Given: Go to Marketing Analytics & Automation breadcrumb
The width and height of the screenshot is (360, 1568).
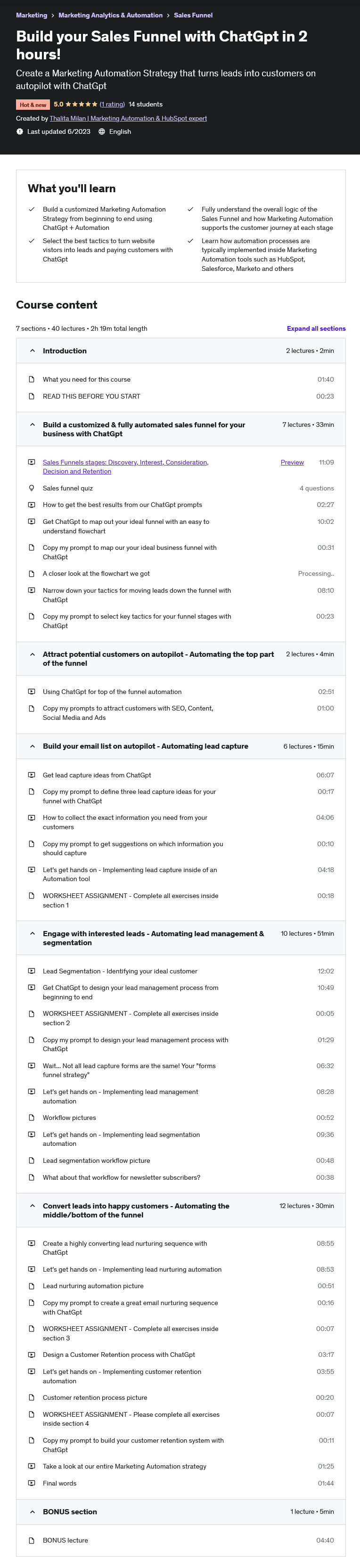Looking at the screenshot, I should pos(110,15).
